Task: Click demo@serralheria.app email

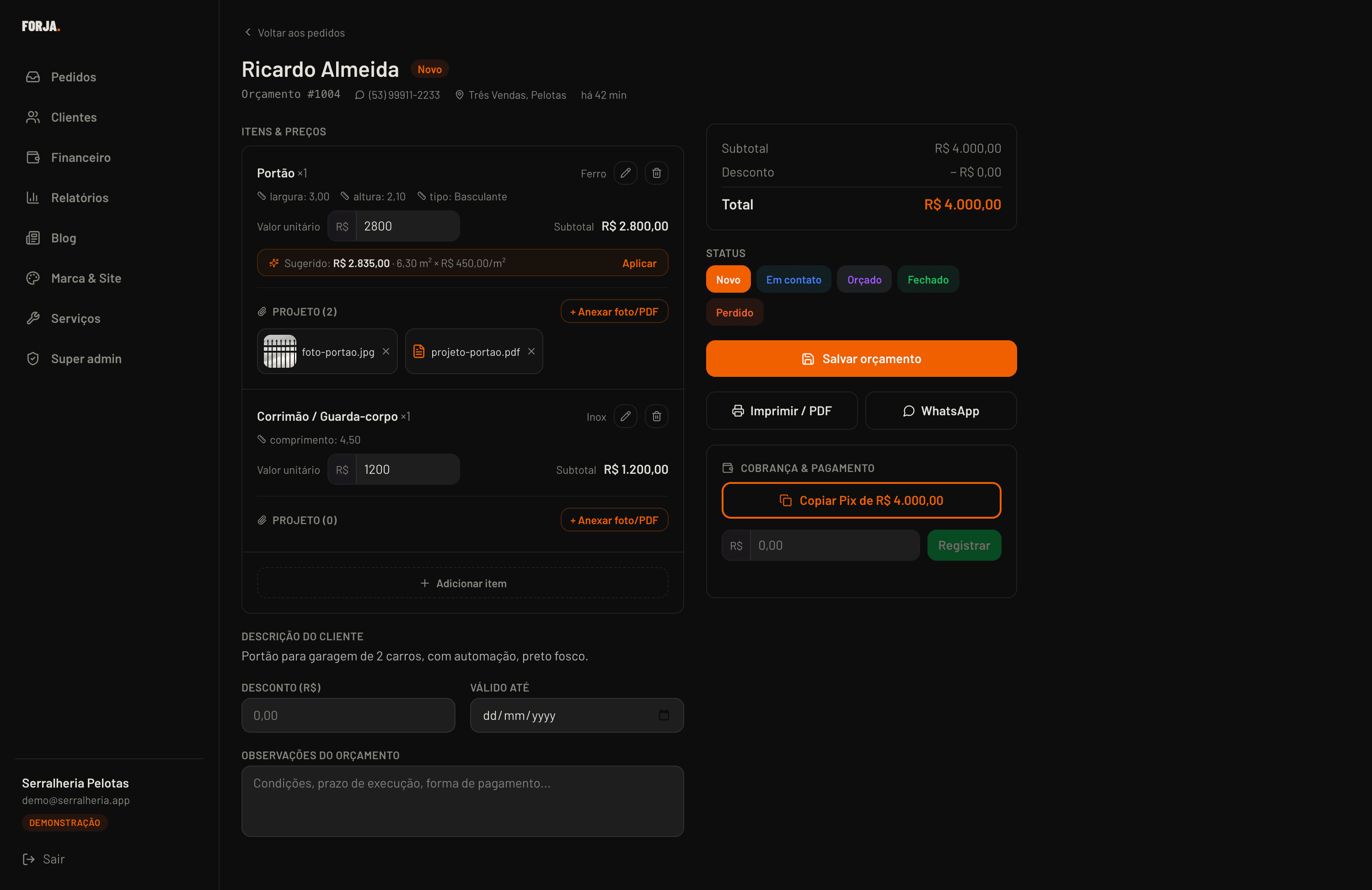Action: tap(75, 800)
